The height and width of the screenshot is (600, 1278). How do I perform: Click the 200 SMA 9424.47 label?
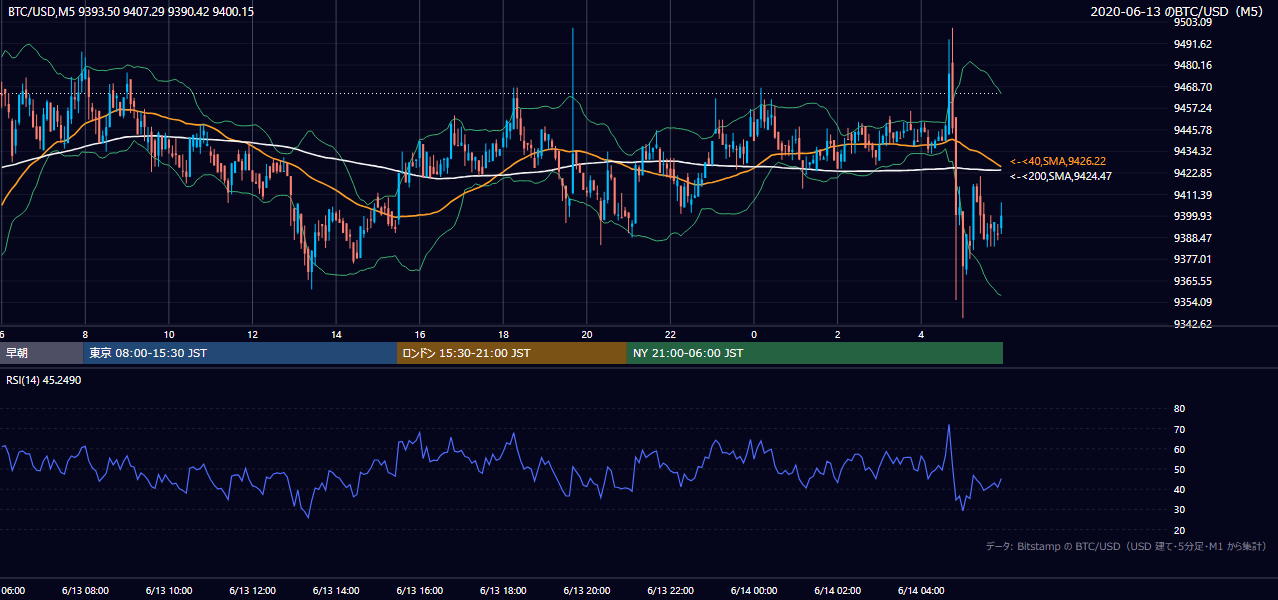(1061, 176)
